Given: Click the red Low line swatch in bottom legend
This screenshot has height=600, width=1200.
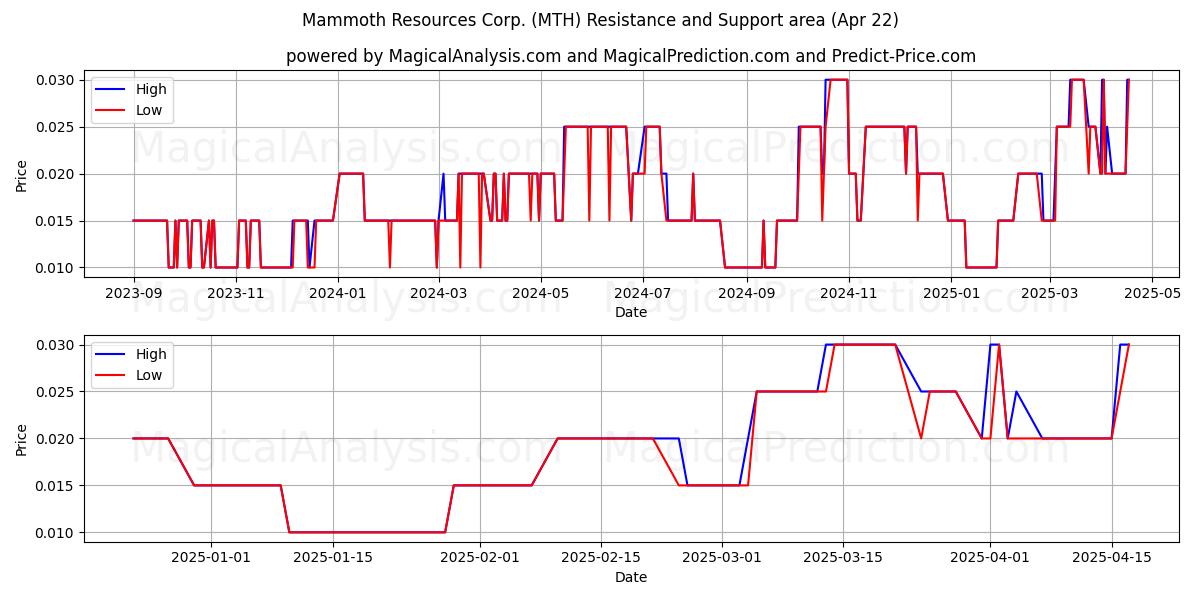Looking at the screenshot, I should (x=112, y=376).
